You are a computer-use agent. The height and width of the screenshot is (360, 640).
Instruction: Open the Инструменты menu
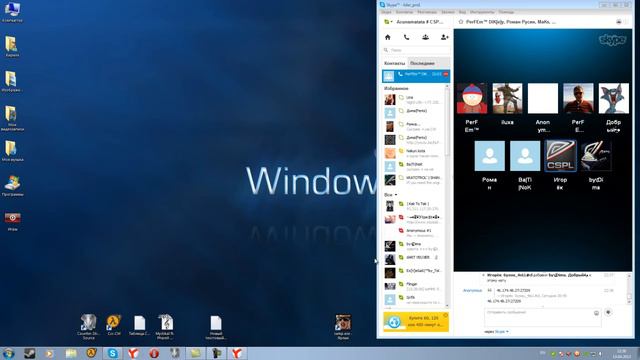pyautogui.click(x=482, y=12)
